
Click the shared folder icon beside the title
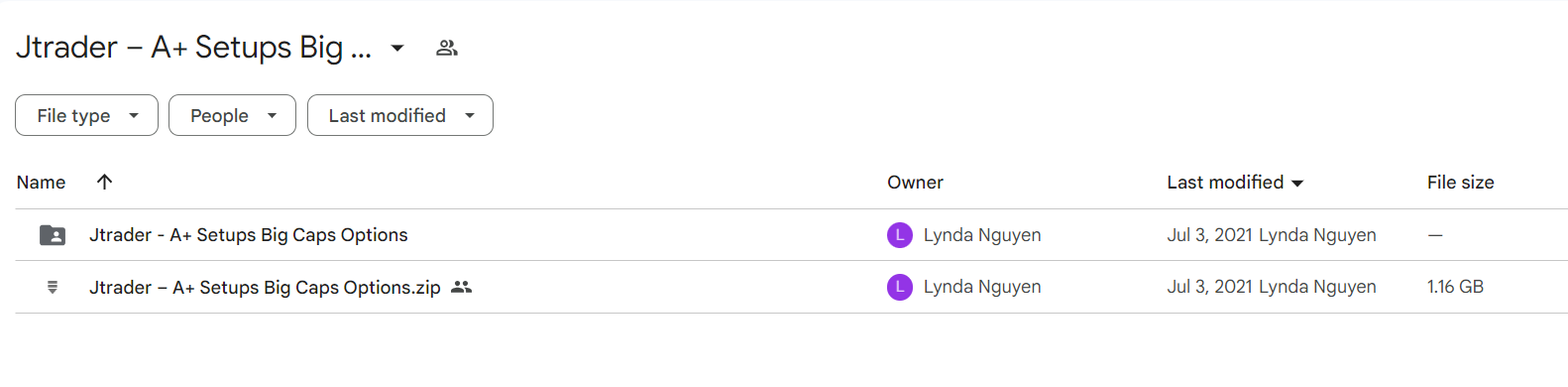[447, 48]
